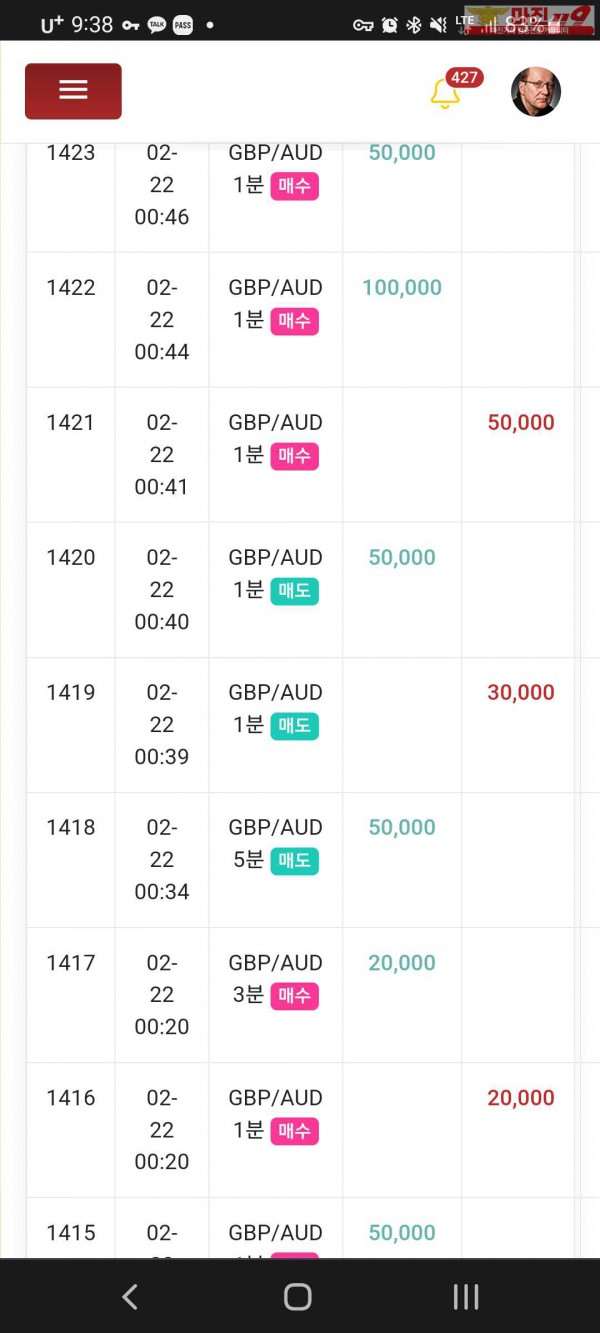Tap the notification bell with 427 badge
This screenshot has width=600, height=1333.
[445, 93]
